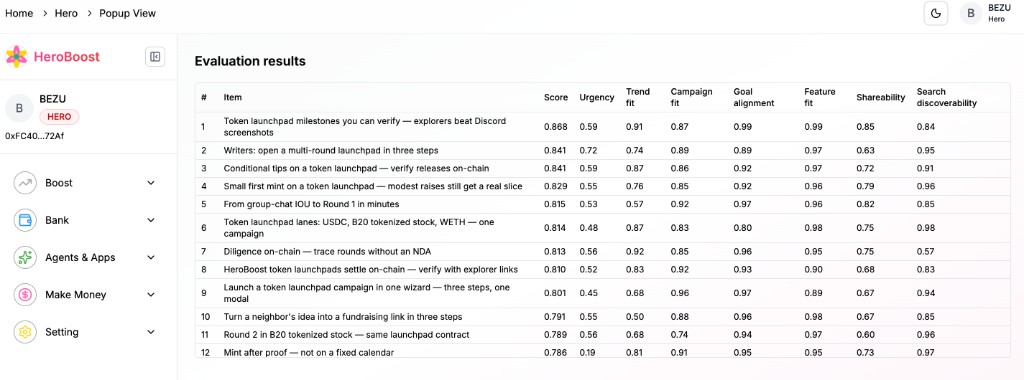Image resolution: width=1024 pixels, height=380 pixels.
Task: Click the sidebar BEZU profile avatar
Action: click(x=19, y=108)
